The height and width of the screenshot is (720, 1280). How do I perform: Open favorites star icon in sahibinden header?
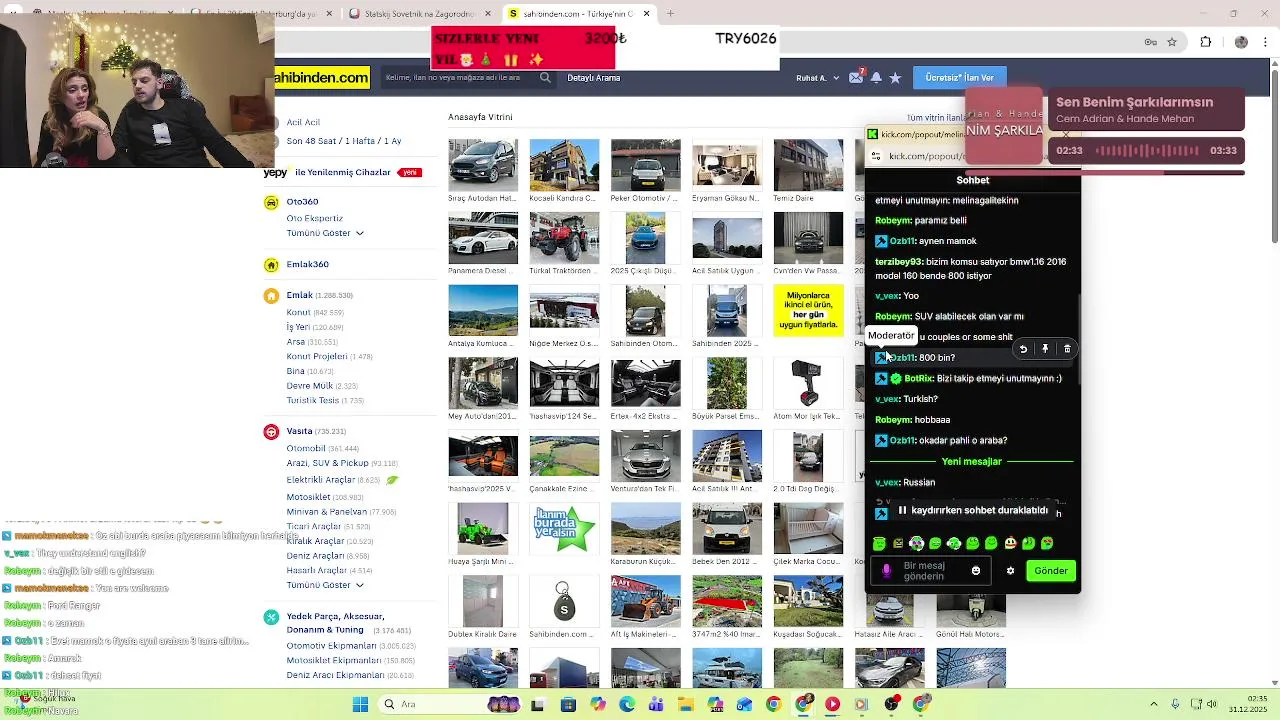tap(895, 77)
